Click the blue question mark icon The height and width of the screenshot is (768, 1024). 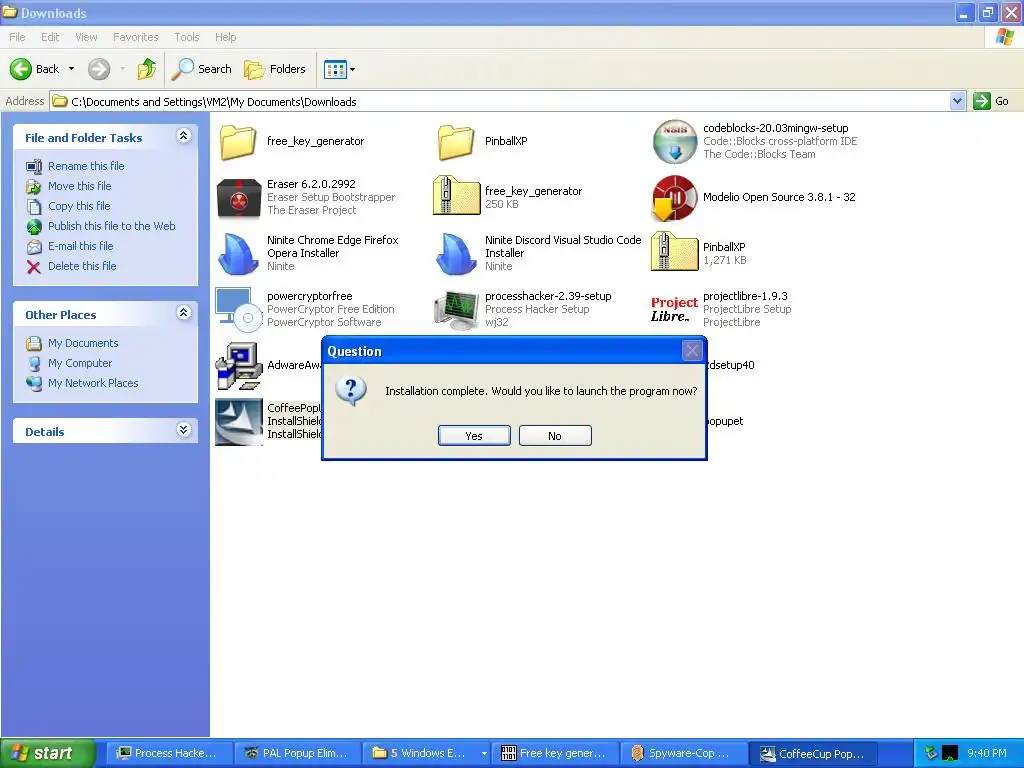coord(351,391)
